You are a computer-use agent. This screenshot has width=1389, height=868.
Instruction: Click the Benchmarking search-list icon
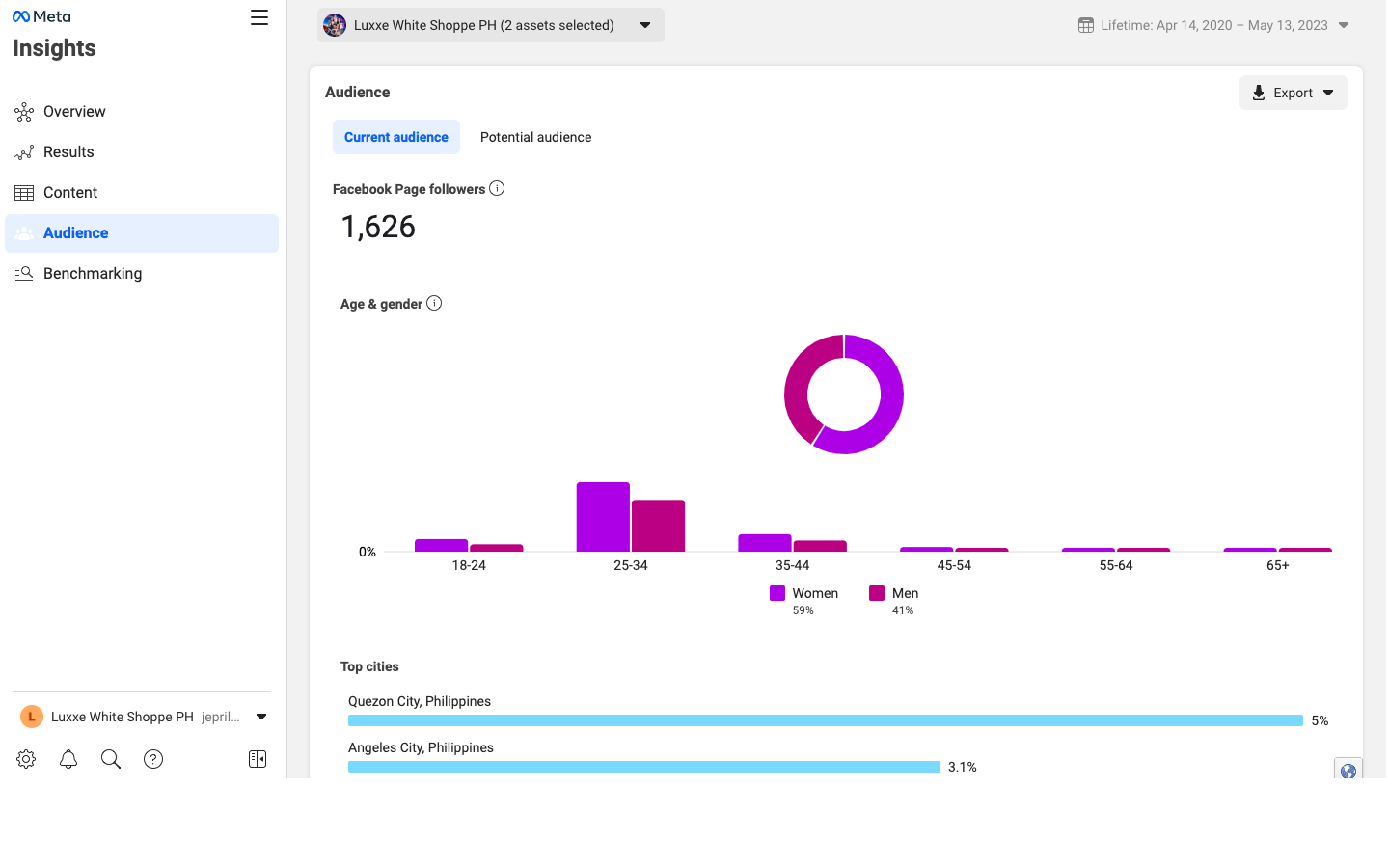[24, 274]
